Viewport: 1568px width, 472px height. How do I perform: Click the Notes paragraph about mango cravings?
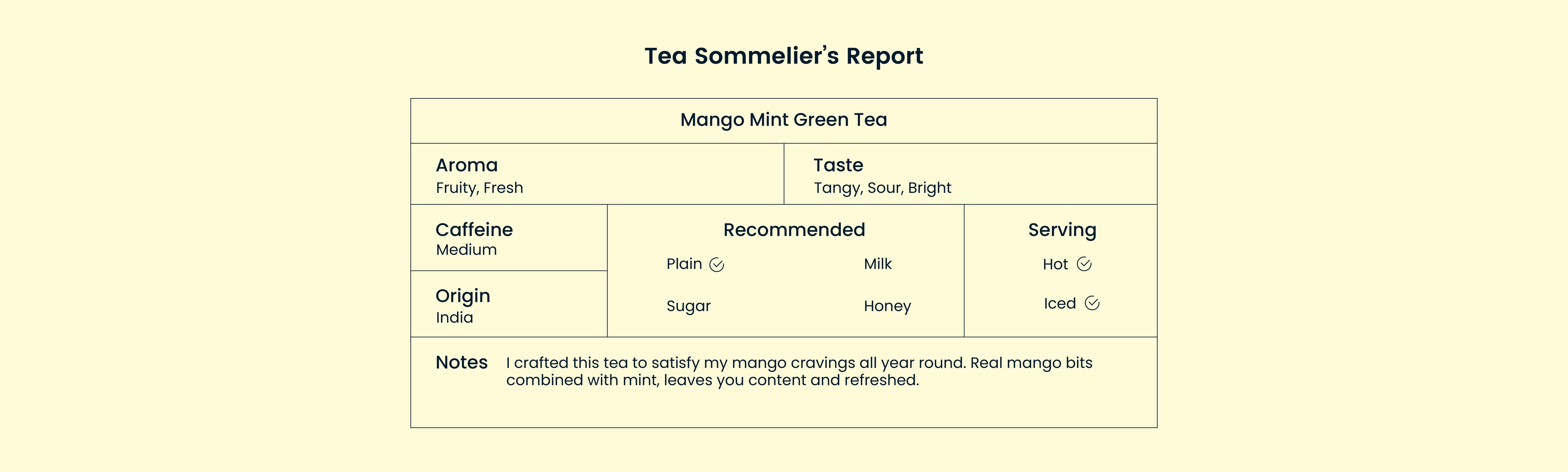[799, 371]
